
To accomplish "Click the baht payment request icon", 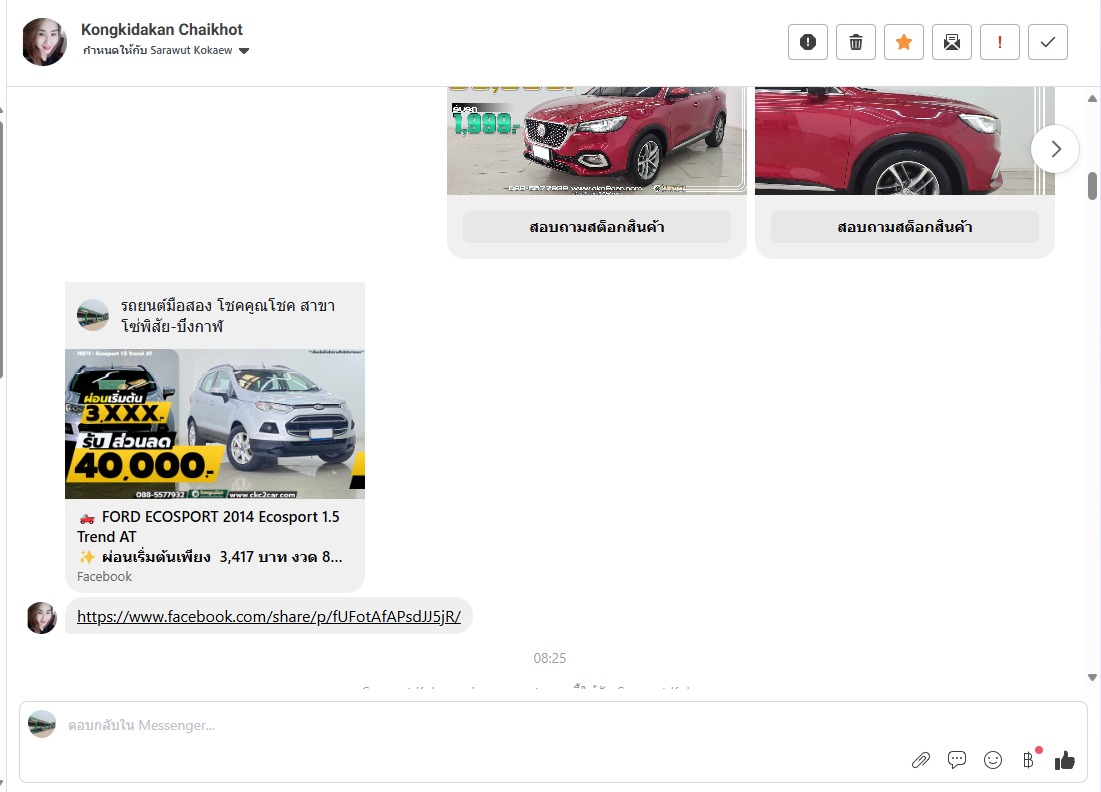I will click(x=1029, y=760).
